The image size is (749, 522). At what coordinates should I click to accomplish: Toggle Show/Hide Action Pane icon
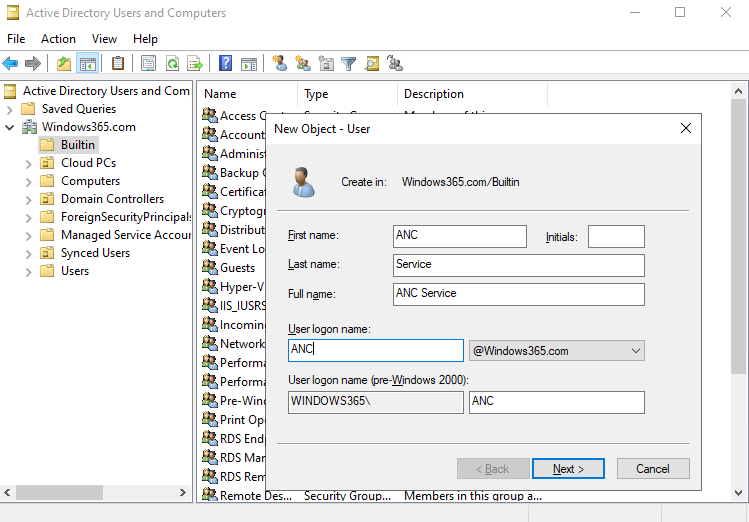pos(249,63)
